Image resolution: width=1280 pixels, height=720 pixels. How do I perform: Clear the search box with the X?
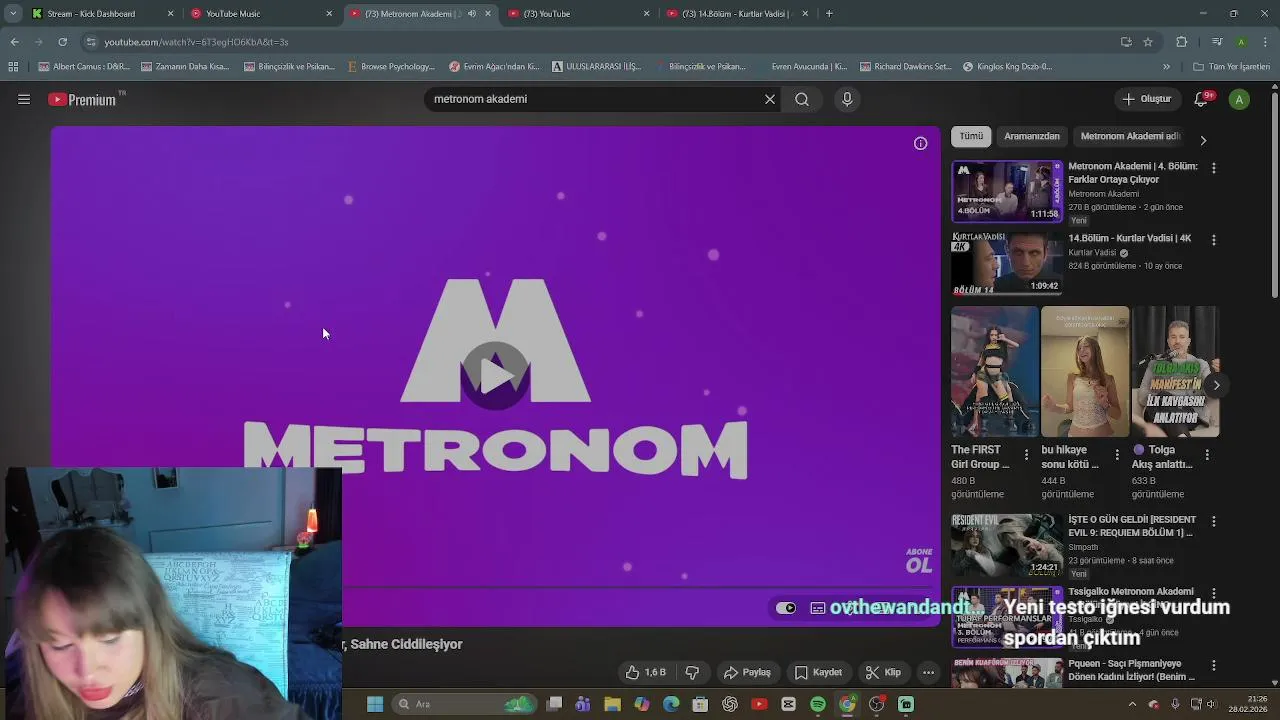coord(770,99)
